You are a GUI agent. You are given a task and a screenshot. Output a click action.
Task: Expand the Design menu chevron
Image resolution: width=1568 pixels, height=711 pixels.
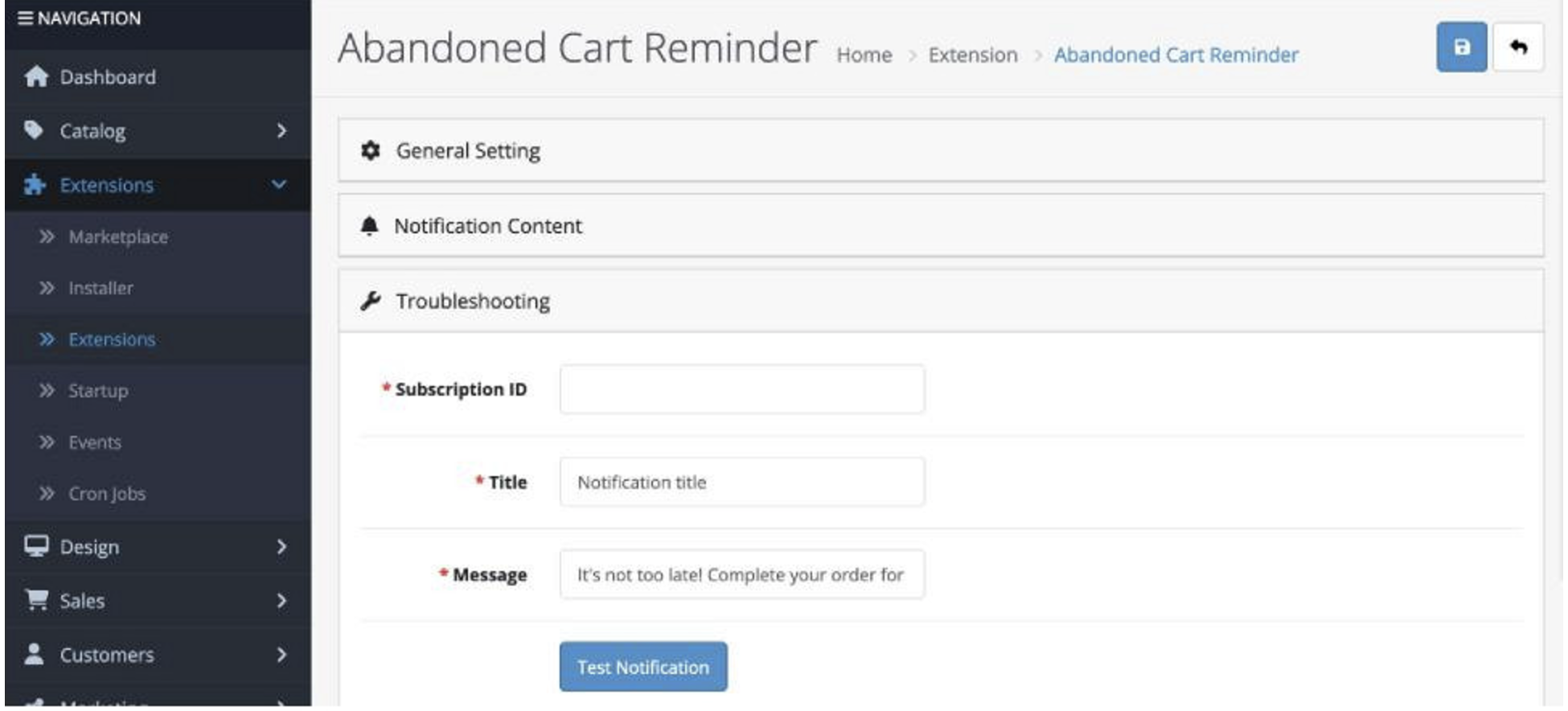[x=281, y=547]
